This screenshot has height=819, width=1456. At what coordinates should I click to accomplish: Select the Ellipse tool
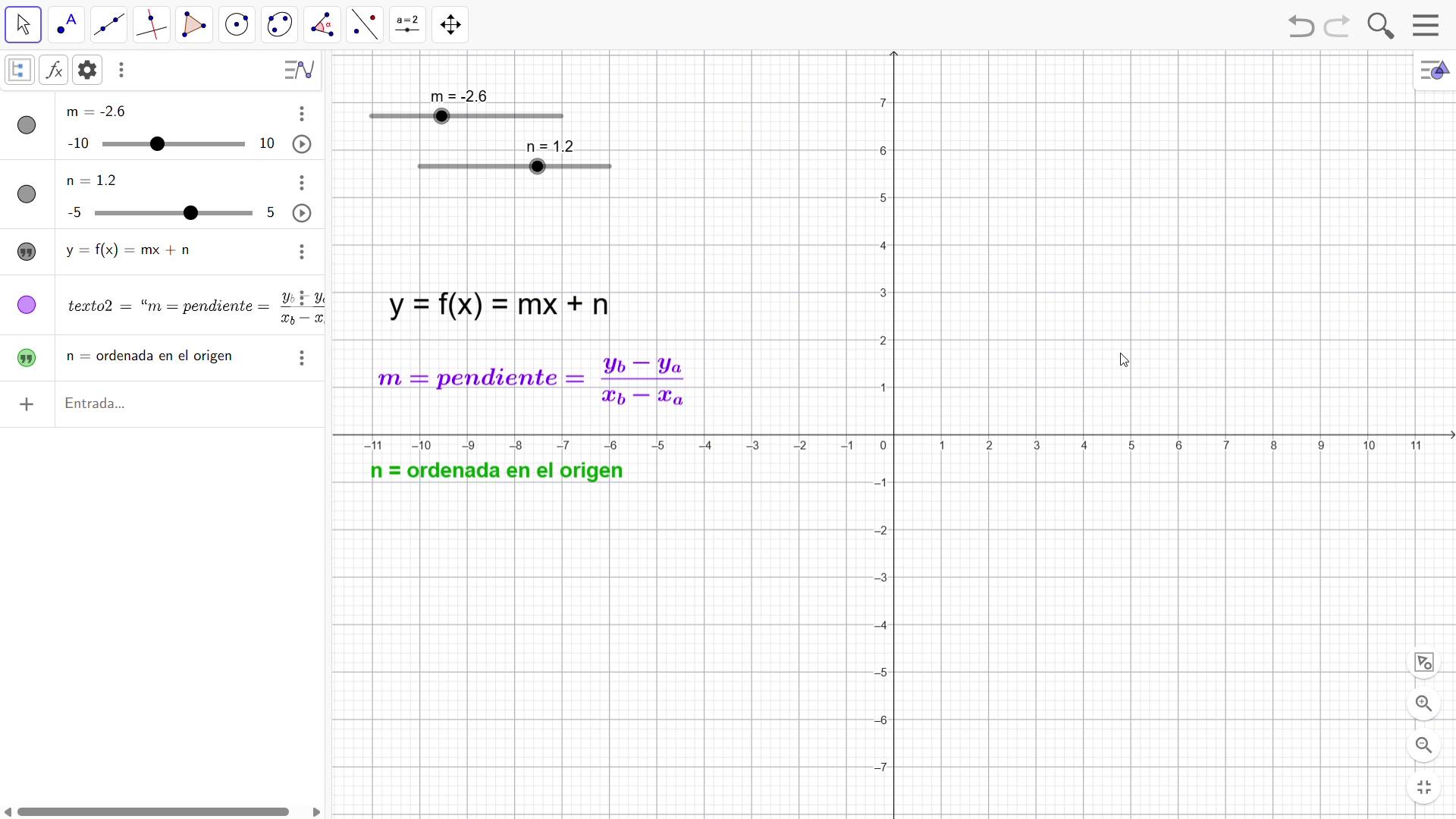click(x=280, y=25)
